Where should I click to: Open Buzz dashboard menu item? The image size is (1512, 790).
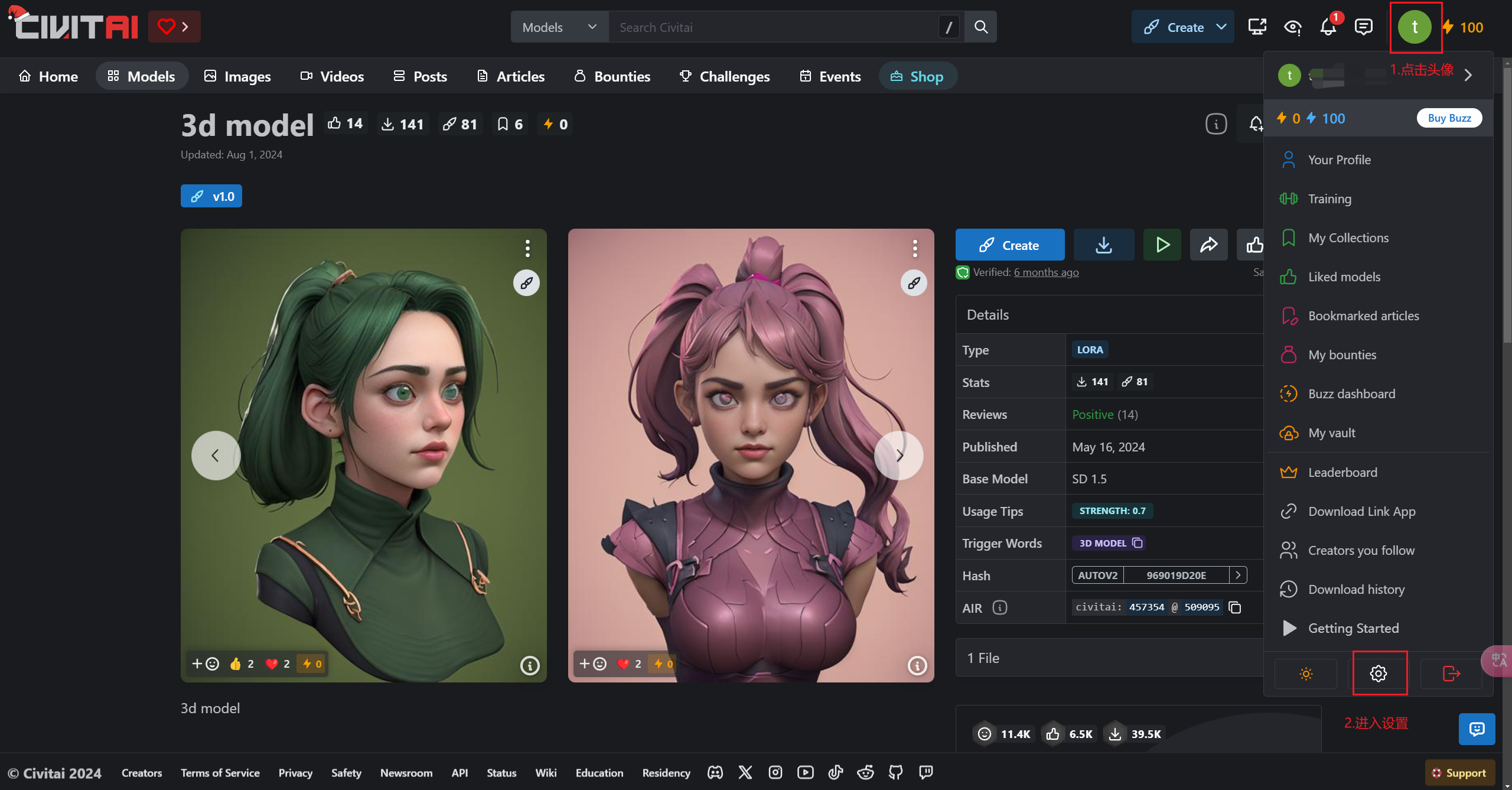[x=1351, y=394]
